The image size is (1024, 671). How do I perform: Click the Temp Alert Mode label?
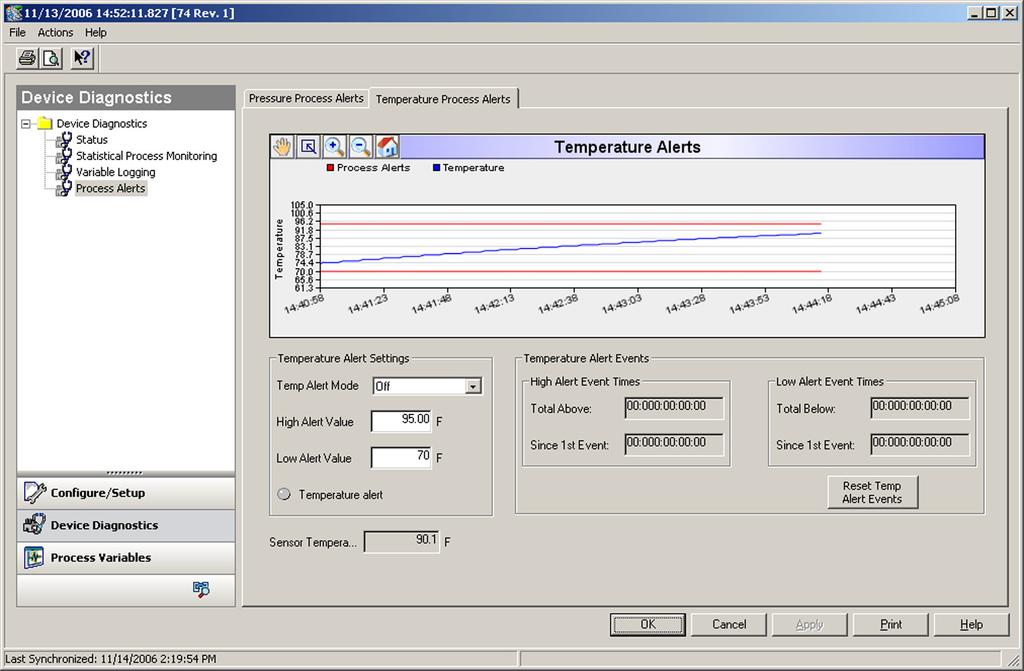coord(317,385)
